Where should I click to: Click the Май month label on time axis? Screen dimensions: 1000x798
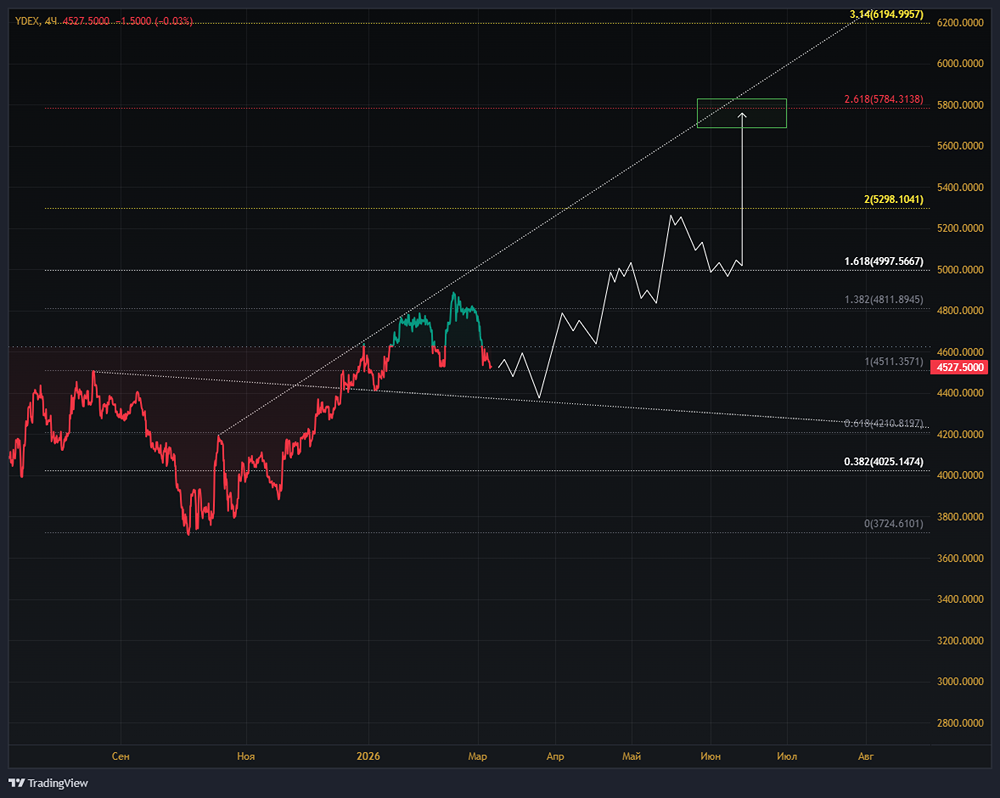[x=631, y=757]
